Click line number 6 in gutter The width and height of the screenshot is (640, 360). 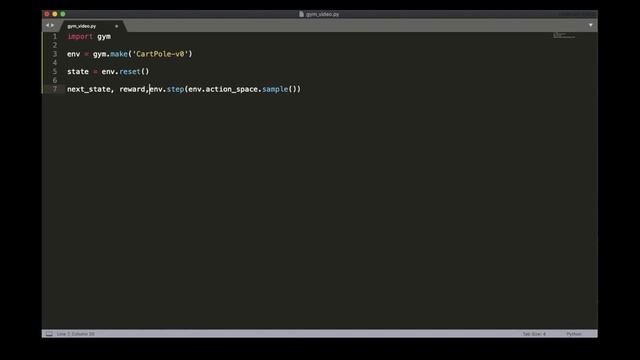tap(55, 80)
